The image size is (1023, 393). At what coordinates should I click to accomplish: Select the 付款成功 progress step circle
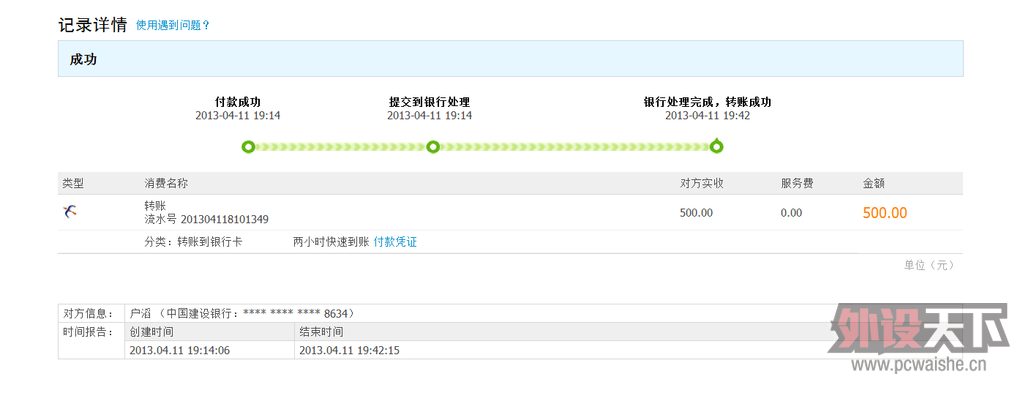tap(248, 147)
